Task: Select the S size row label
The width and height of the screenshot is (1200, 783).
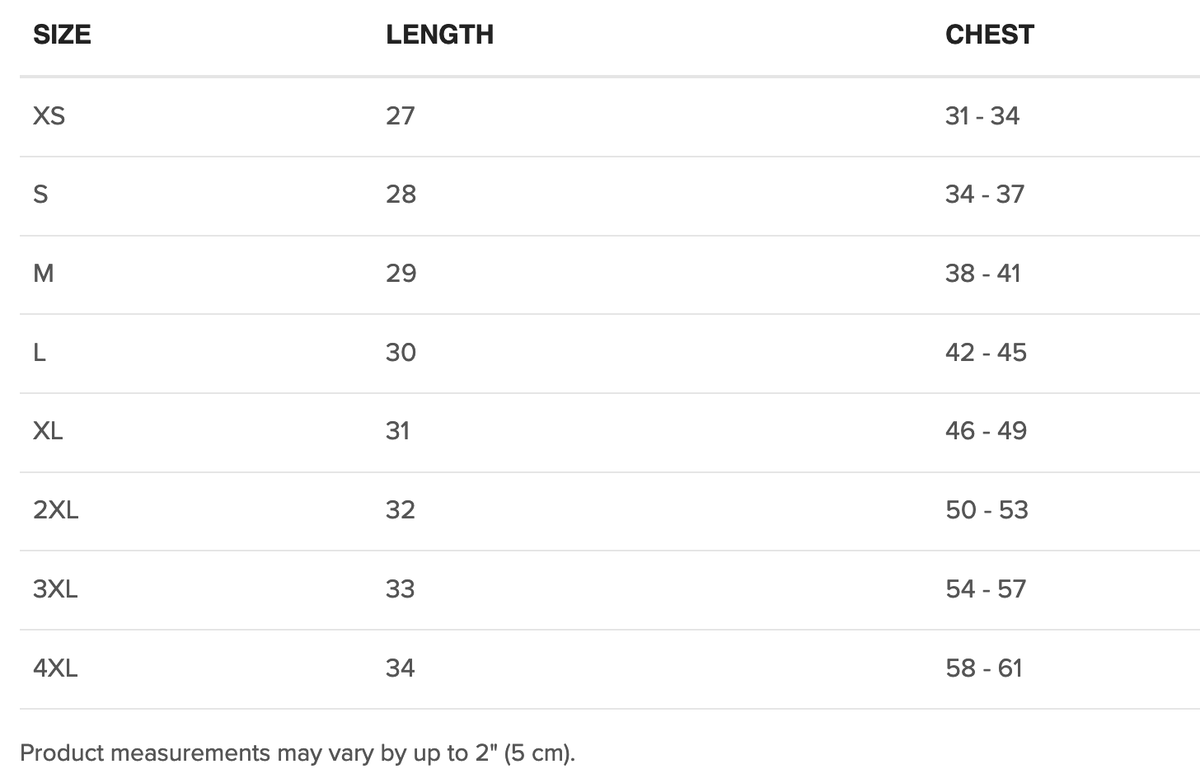Action: (41, 195)
